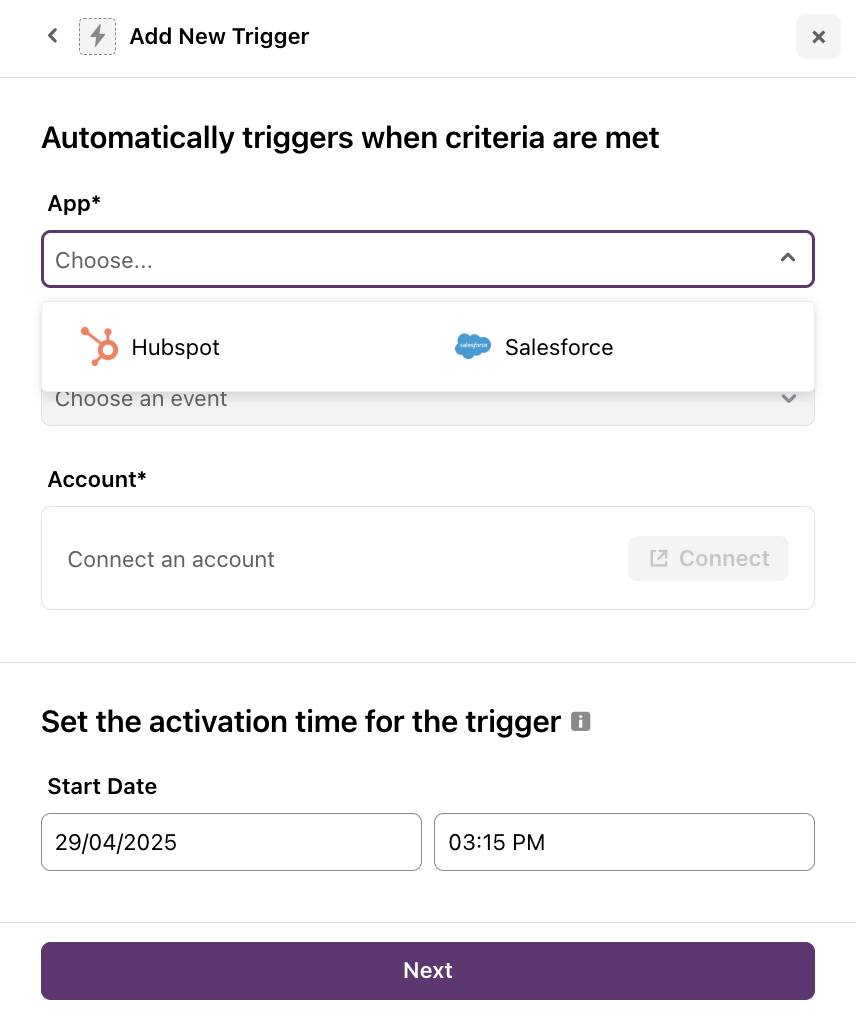The width and height of the screenshot is (856, 1026).
Task: Edit the Start Date field 29/04/2025
Action: click(231, 842)
